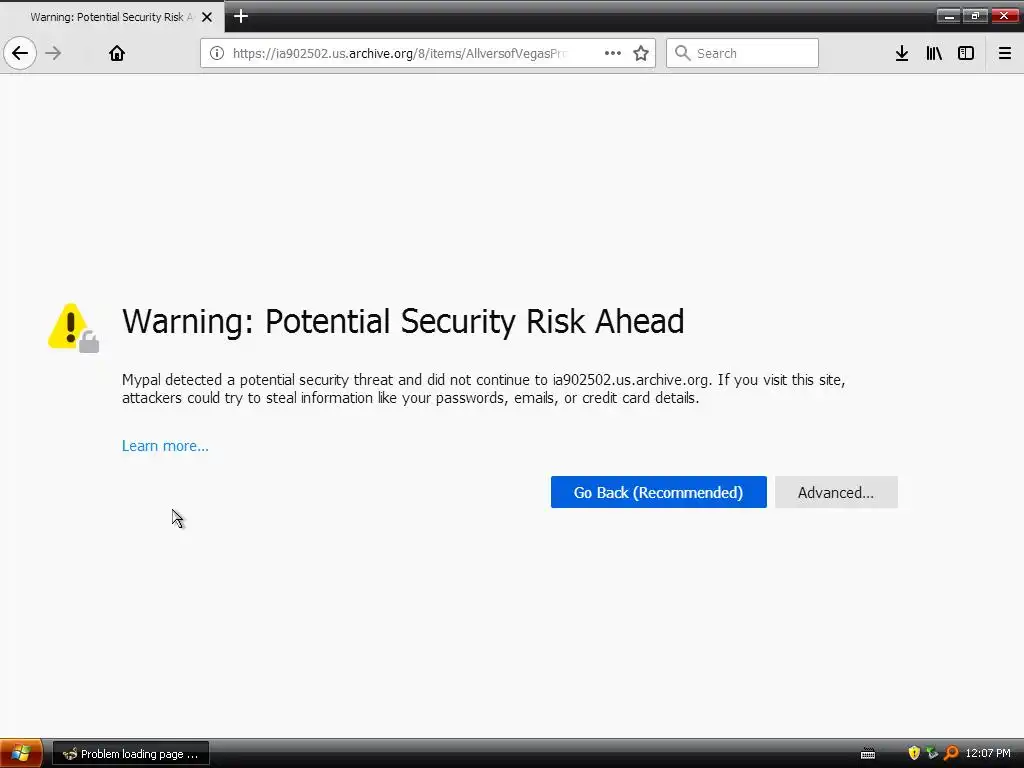Viewport: 1024px width, 768px height.
Task: Click the warning triangle lock icon
Action: pos(73,327)
